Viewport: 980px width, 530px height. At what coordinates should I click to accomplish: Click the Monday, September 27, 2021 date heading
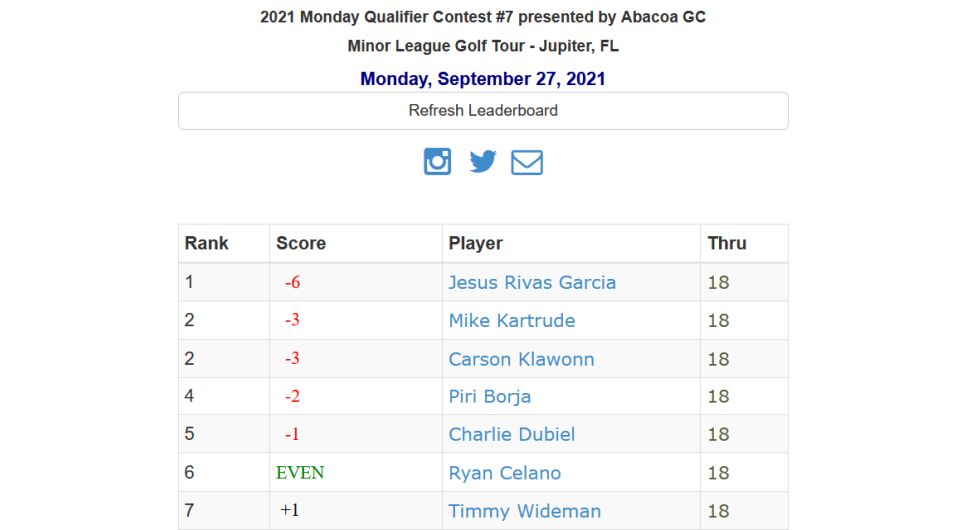(482, 79)
